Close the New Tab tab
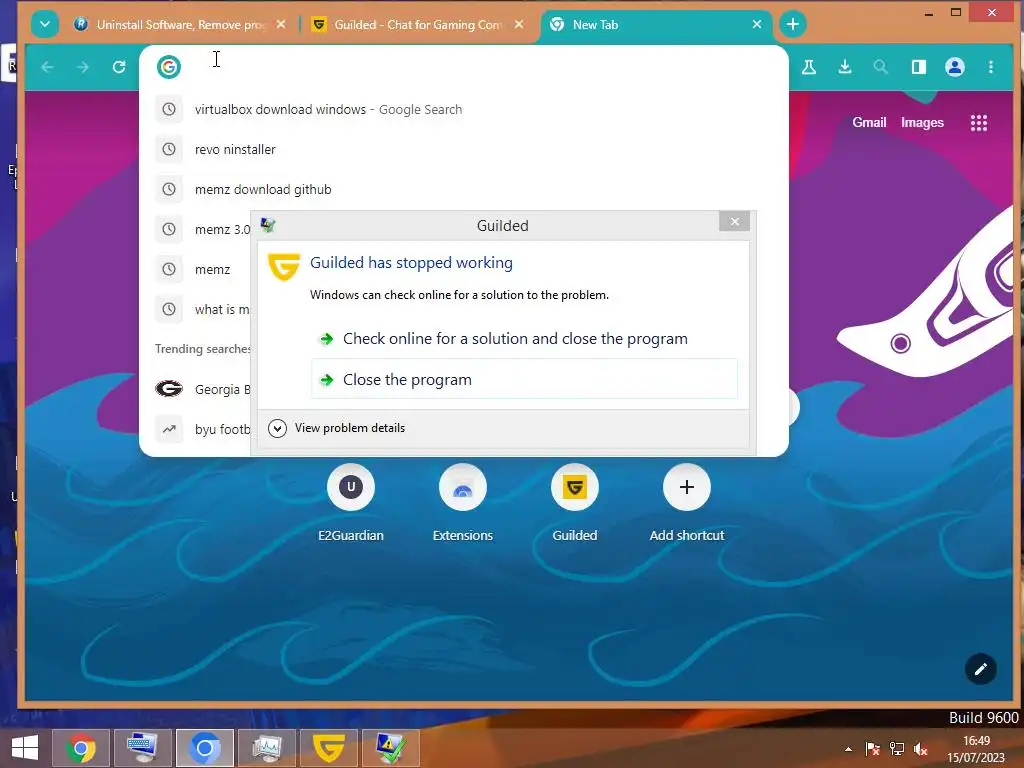The width and height of the screenshot is (1024, 768). pos(757,24)
